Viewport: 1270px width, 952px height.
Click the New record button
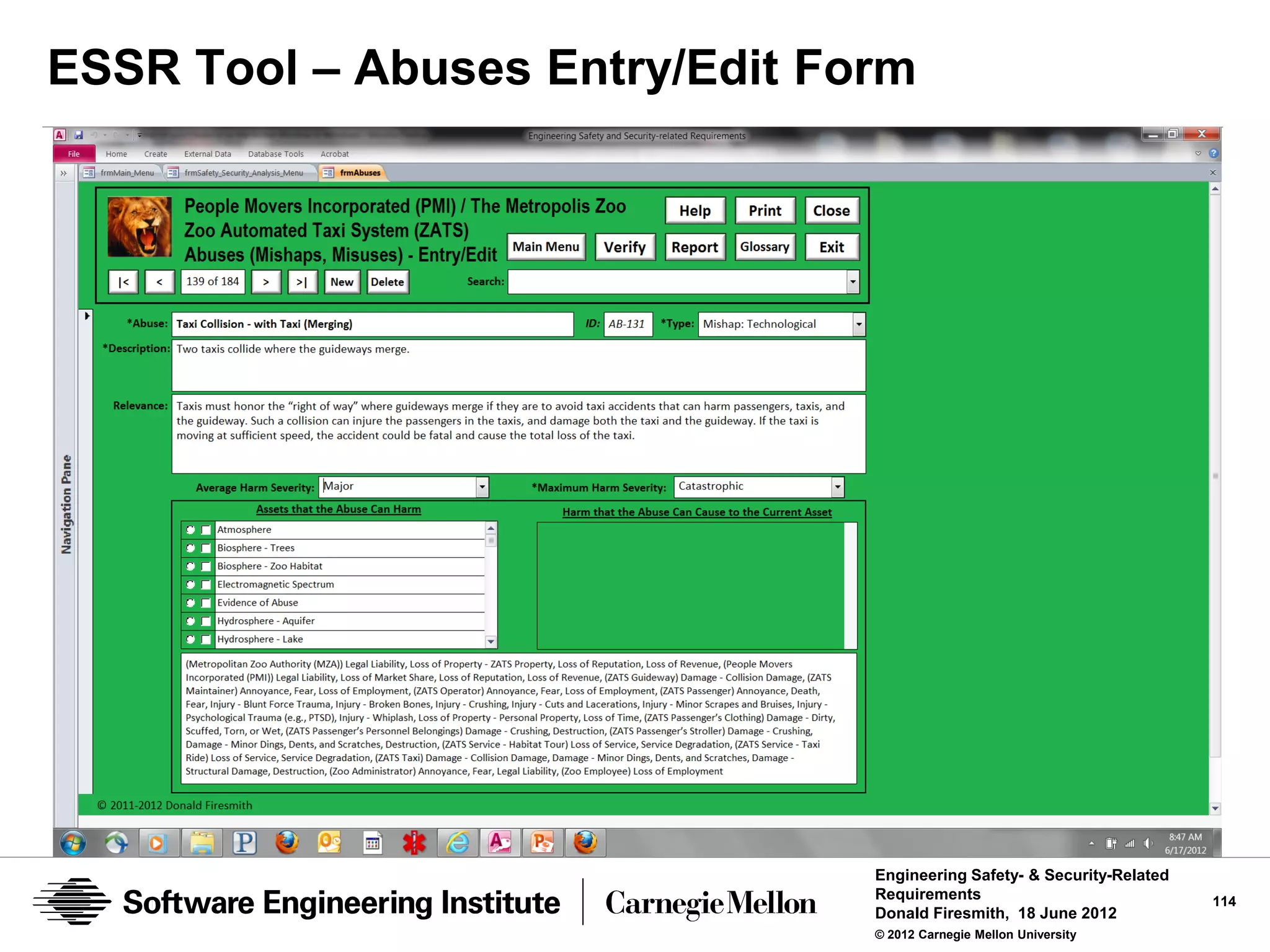(342, 282)
